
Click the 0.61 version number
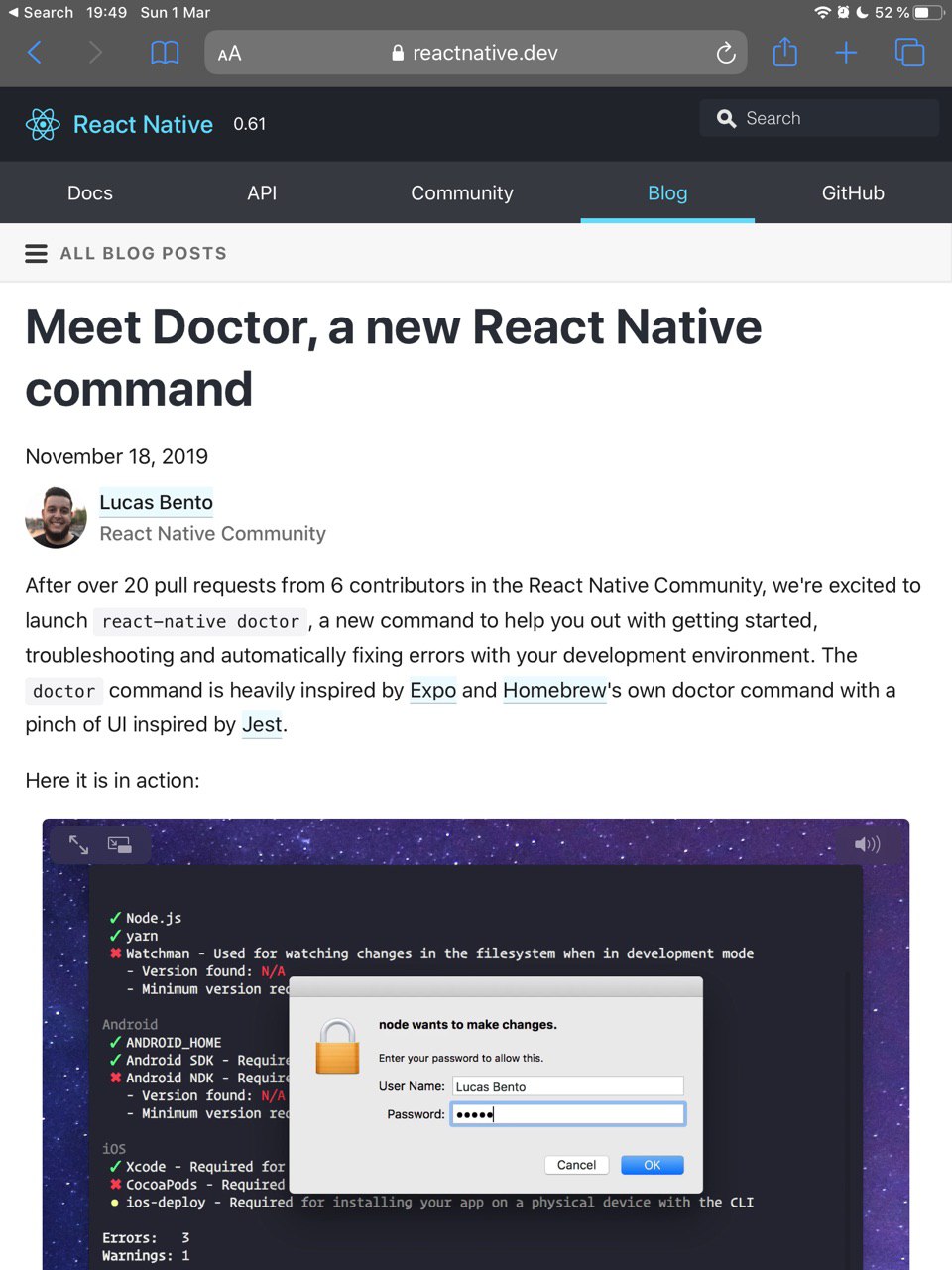pyautogui.click(x=250, y=124)
